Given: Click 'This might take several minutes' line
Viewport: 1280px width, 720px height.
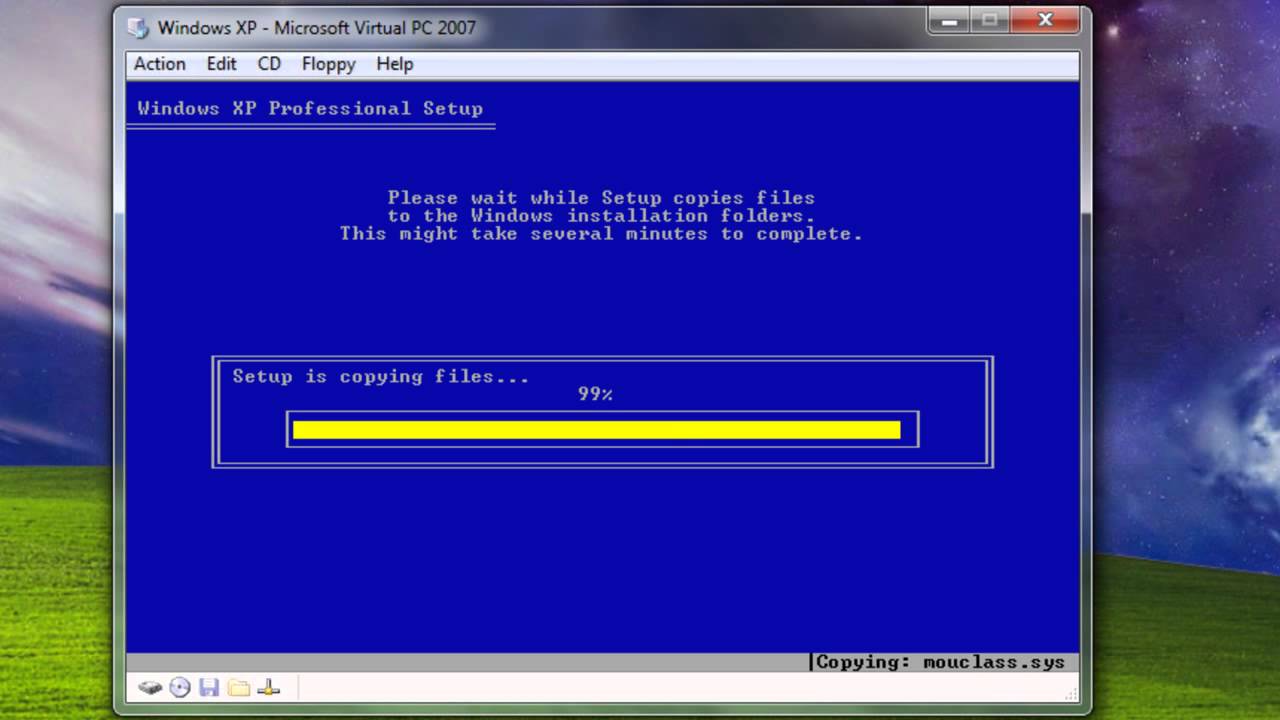Looking at the screenshot, I should pos(601,234).
